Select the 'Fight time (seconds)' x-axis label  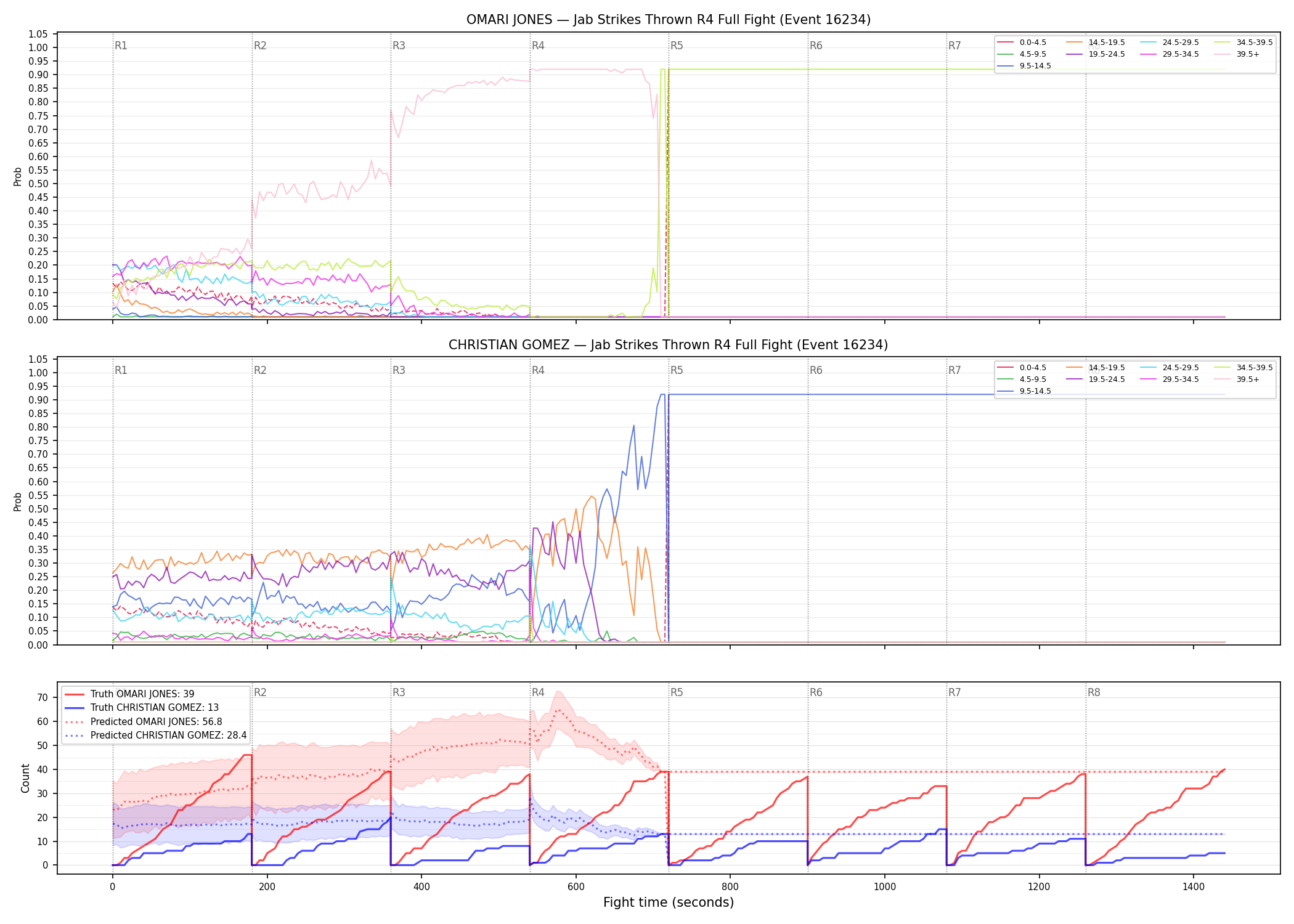[x=669, y=902]
